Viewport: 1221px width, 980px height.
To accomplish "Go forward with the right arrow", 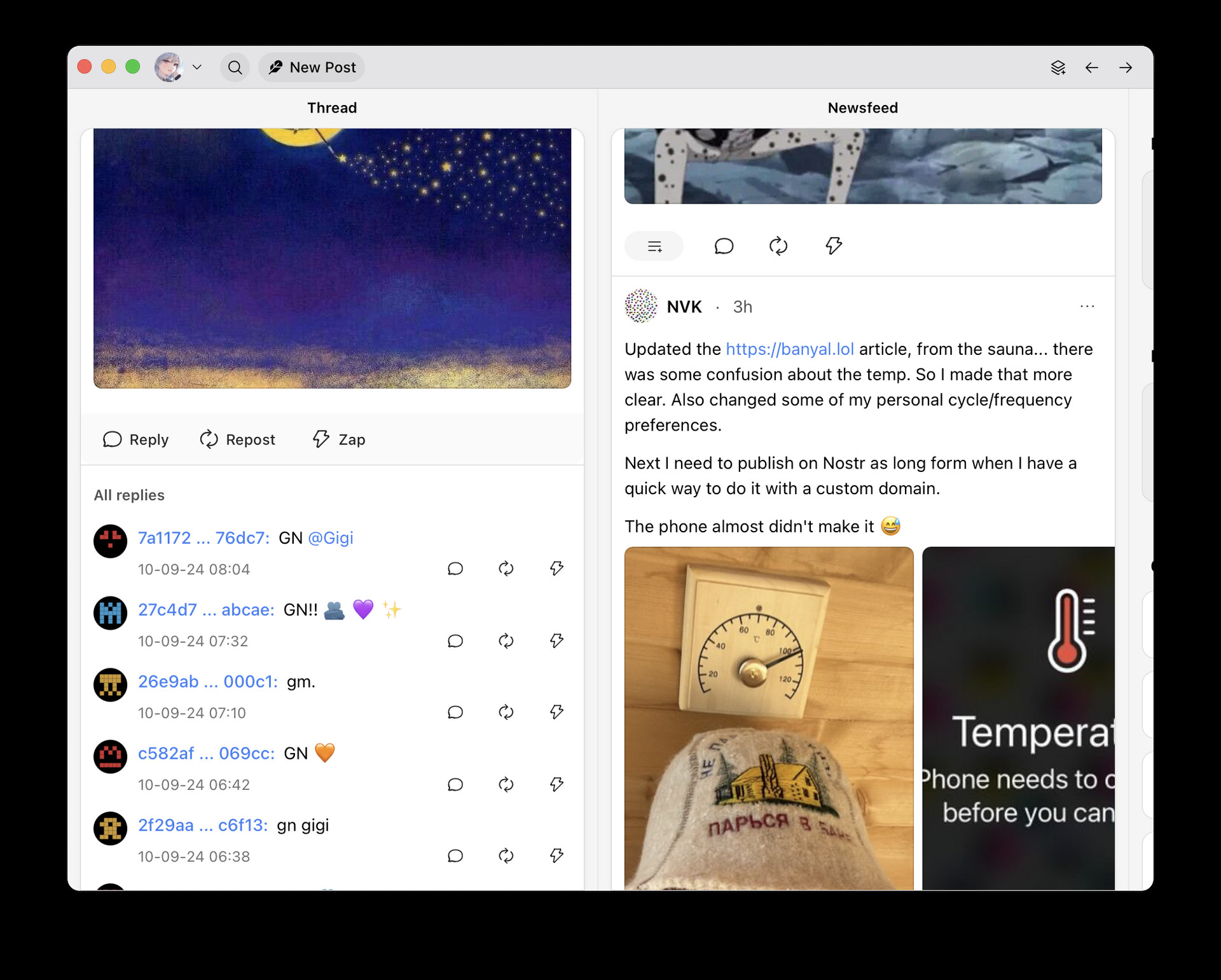I will tap(1126, 67).
